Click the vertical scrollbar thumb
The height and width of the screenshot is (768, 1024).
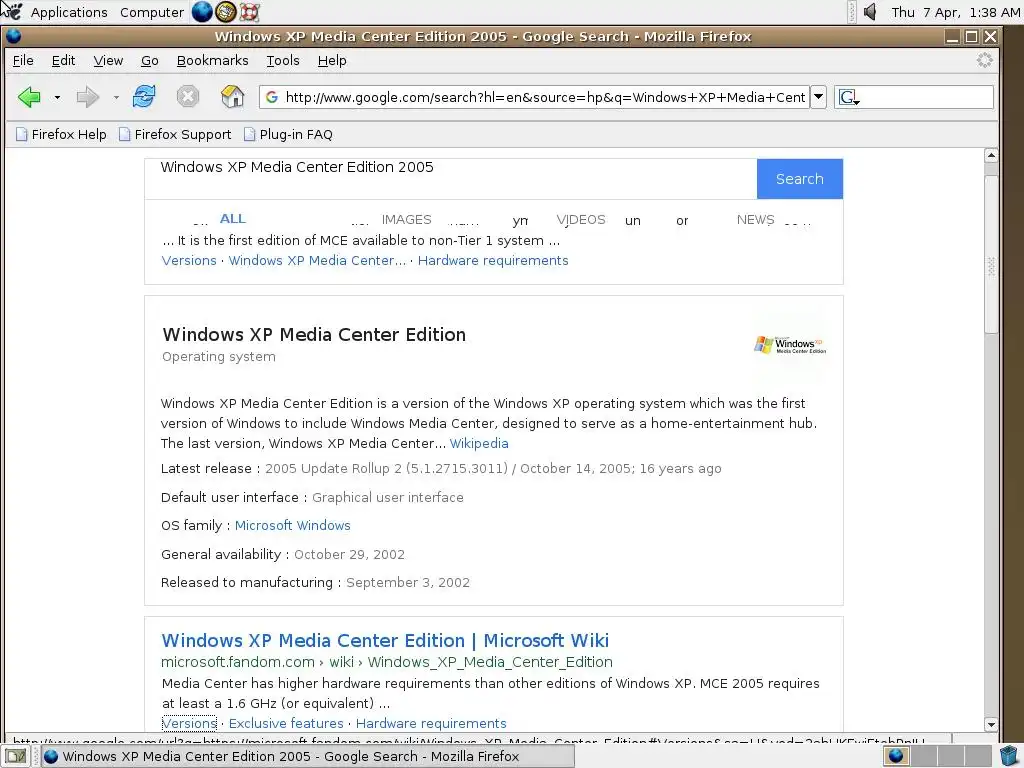[991, 255]
